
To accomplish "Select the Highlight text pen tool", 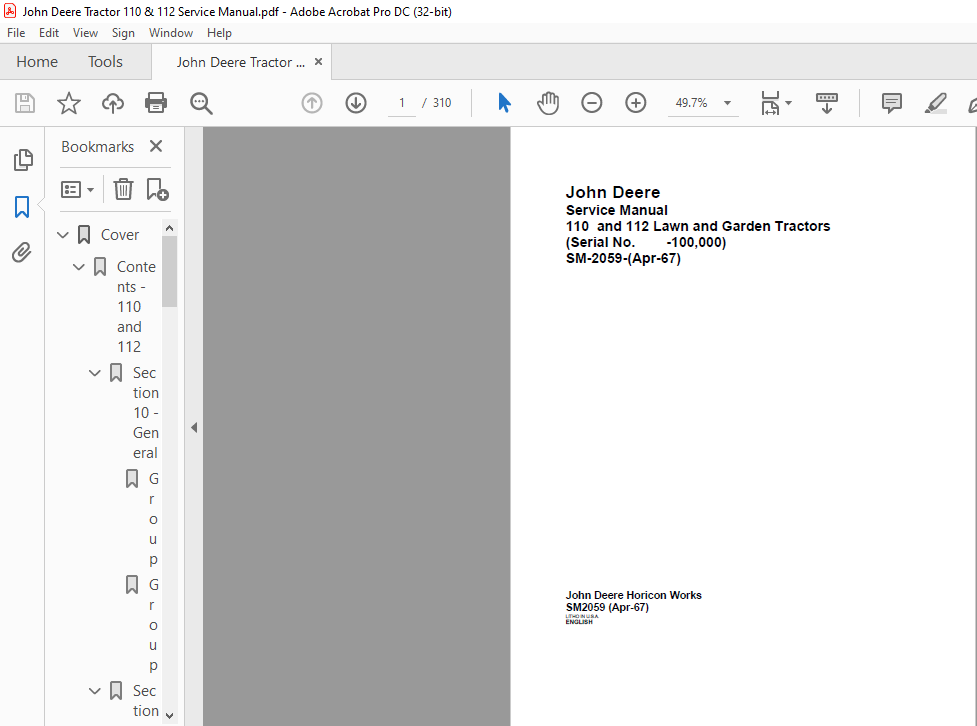I will [x=935, y=103].
